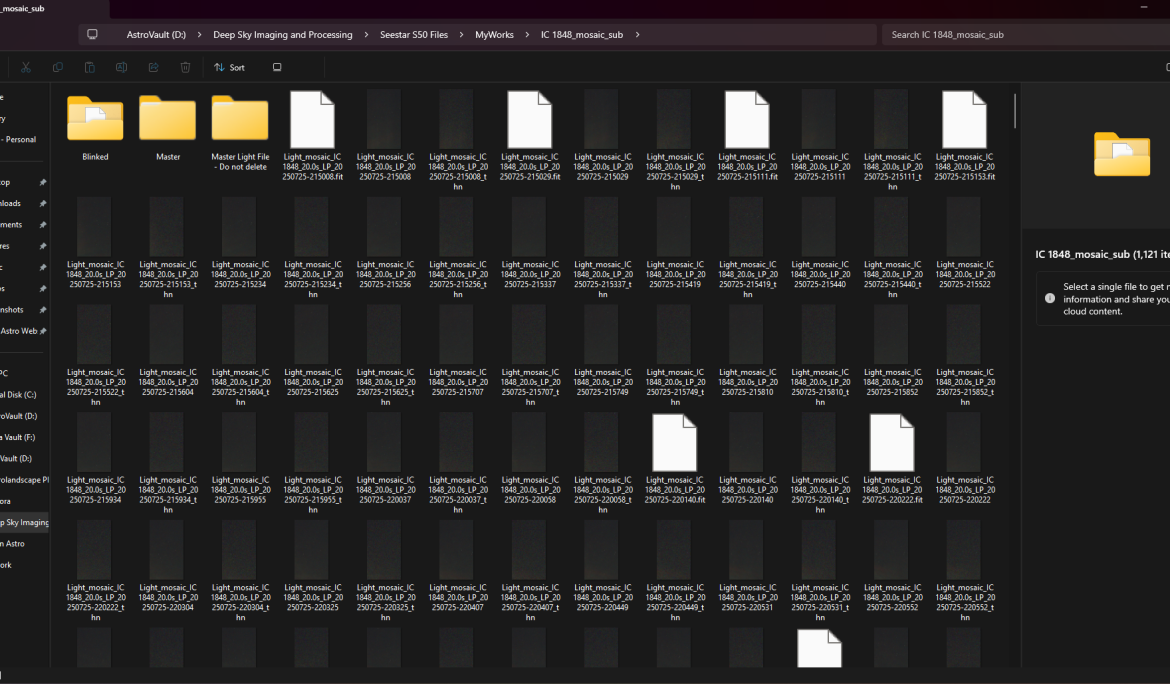Go to AstroVault (D:) in the address bar
Viewport: 1170px width, 684px height.
(x=156, y=35)
